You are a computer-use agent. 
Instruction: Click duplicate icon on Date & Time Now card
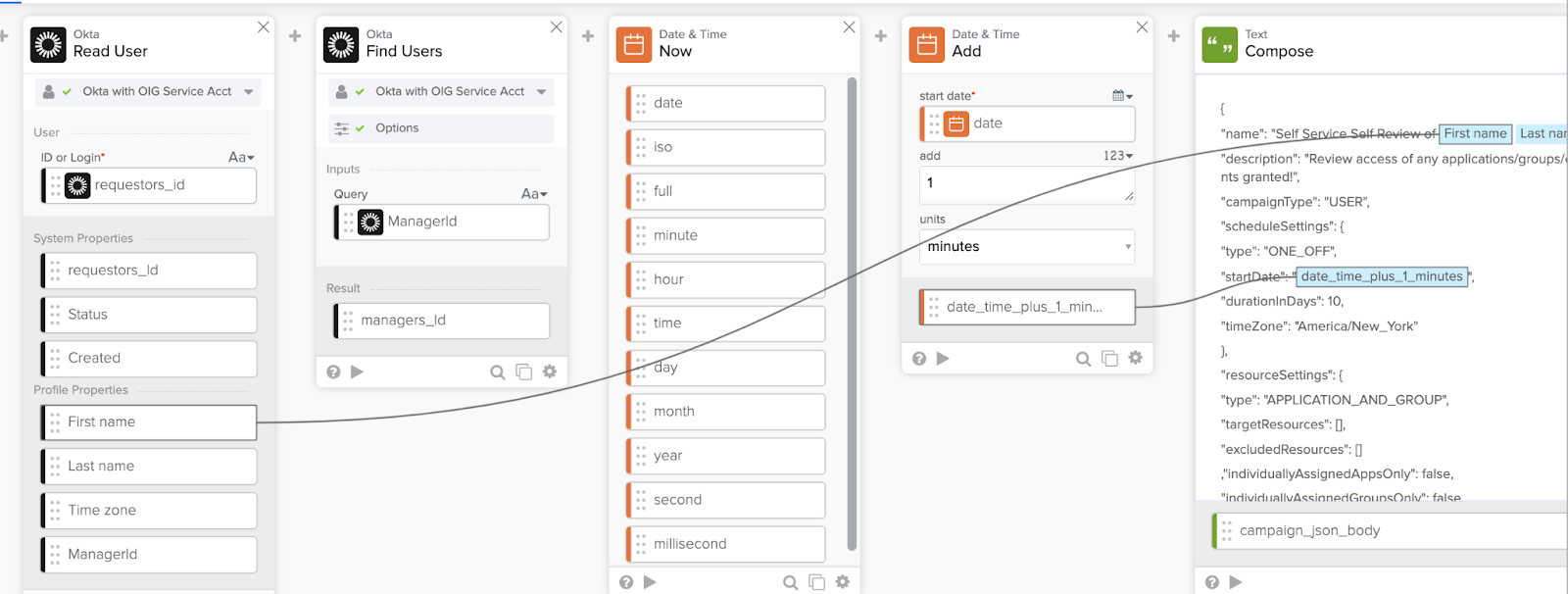tap(816, 582)
